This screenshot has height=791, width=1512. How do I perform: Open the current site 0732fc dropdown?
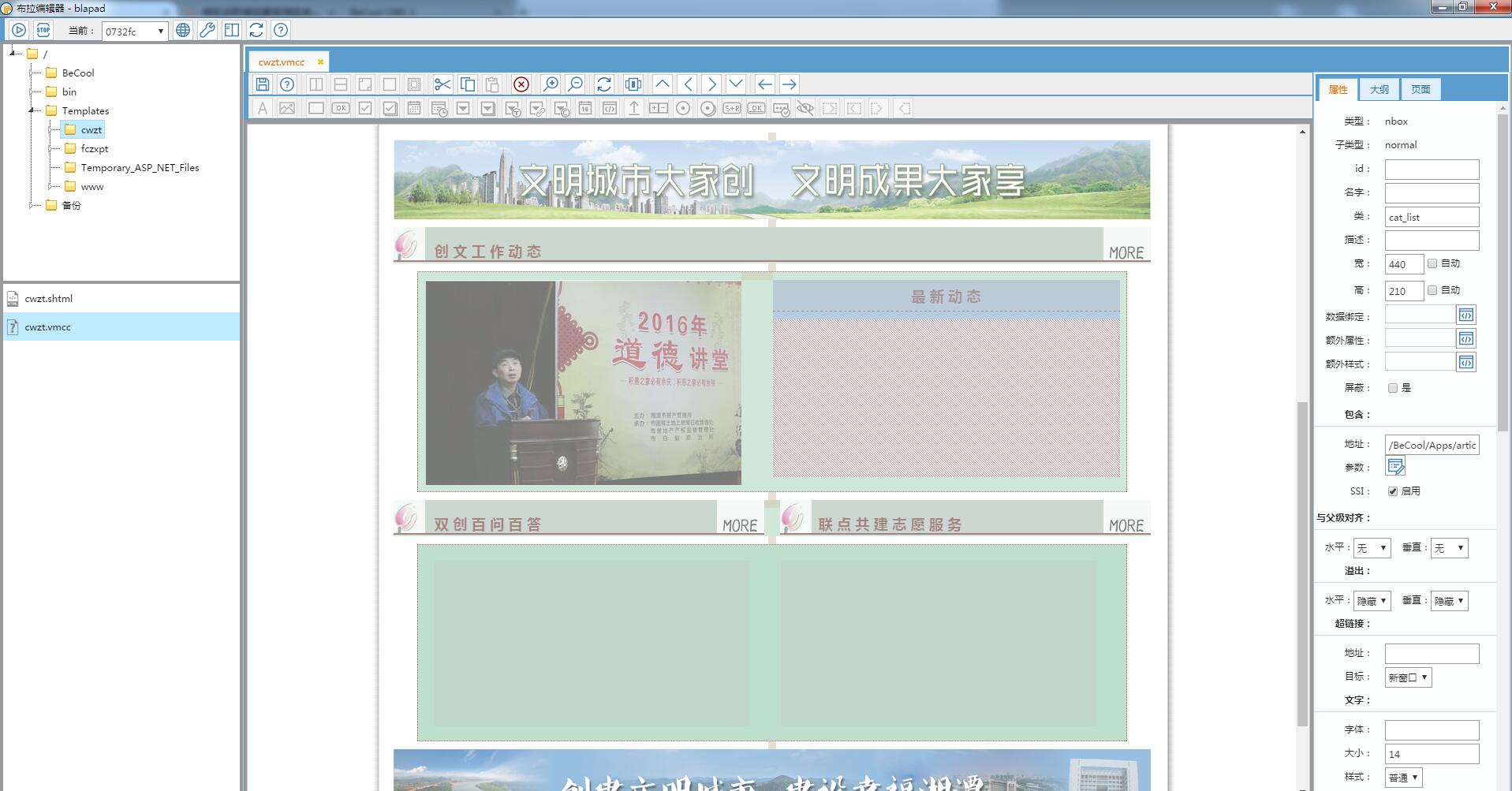135,32
